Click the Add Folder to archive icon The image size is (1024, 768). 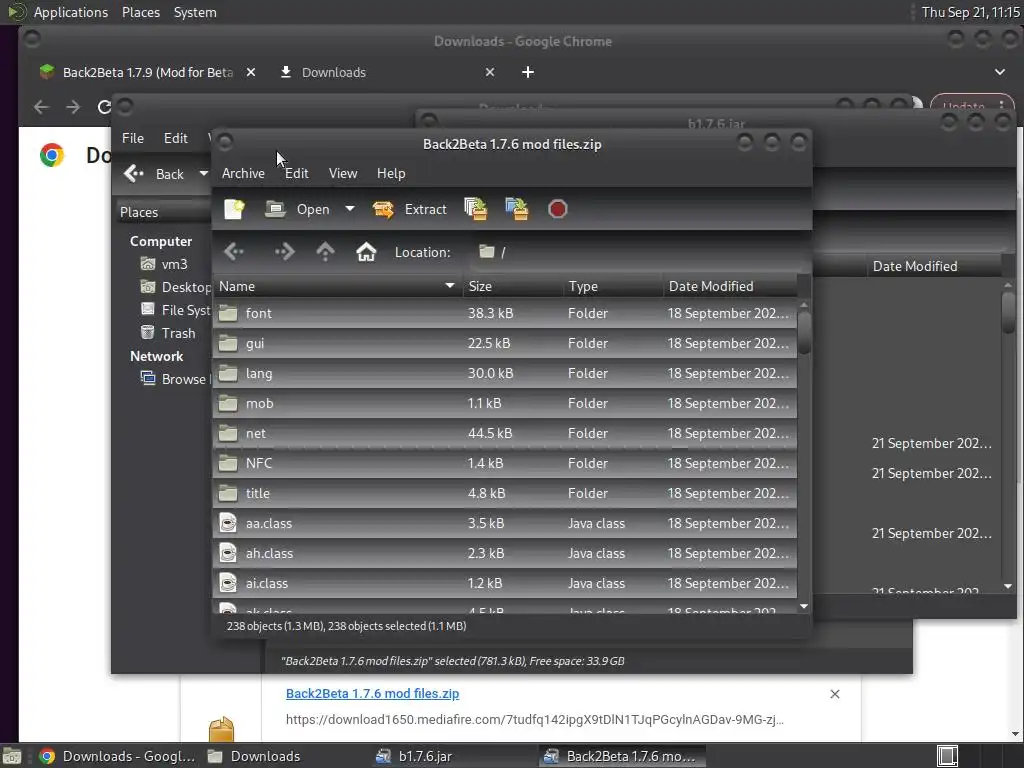click(517, 209)
